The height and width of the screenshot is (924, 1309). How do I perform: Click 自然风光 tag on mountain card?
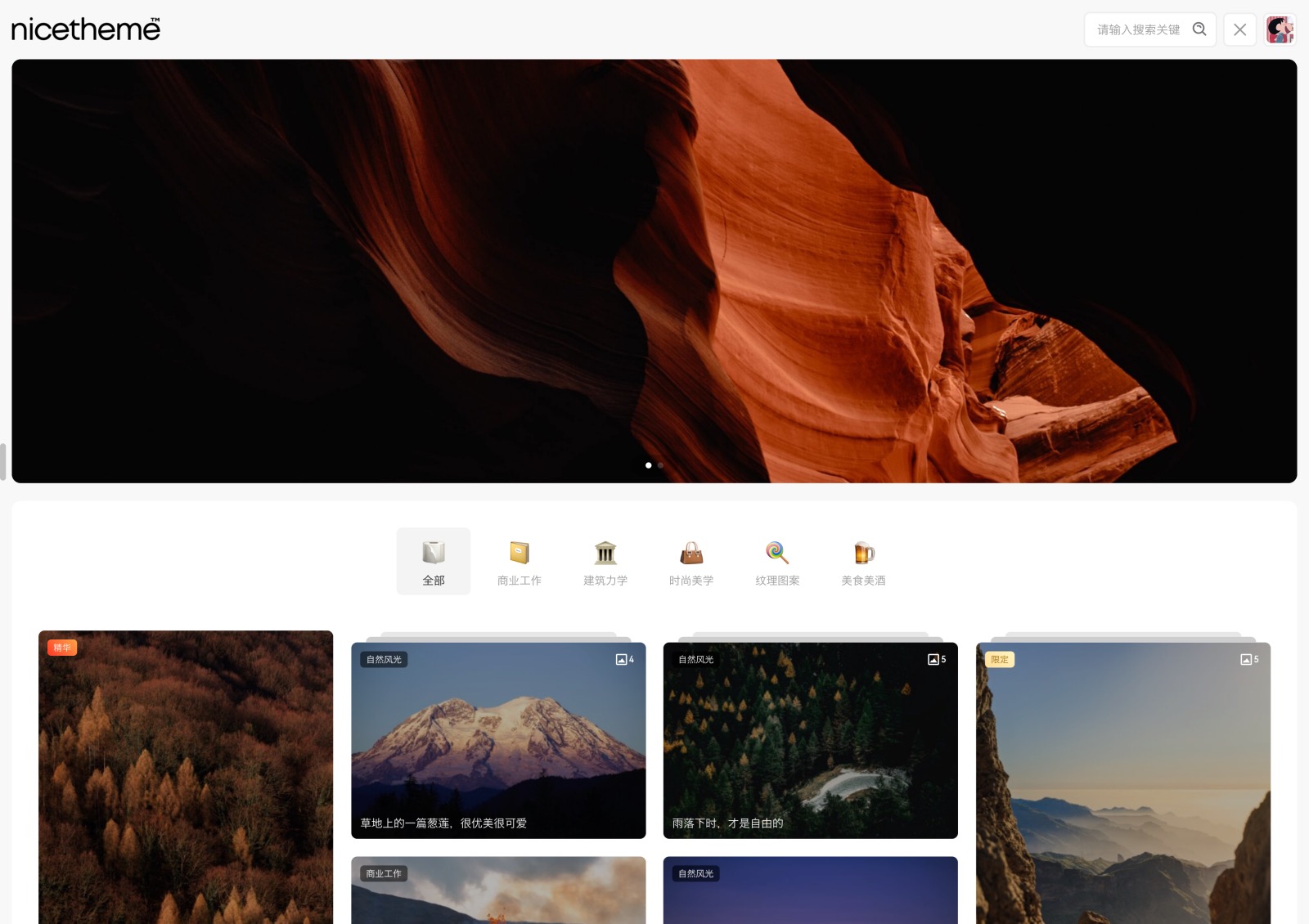(x=384, y=659)
